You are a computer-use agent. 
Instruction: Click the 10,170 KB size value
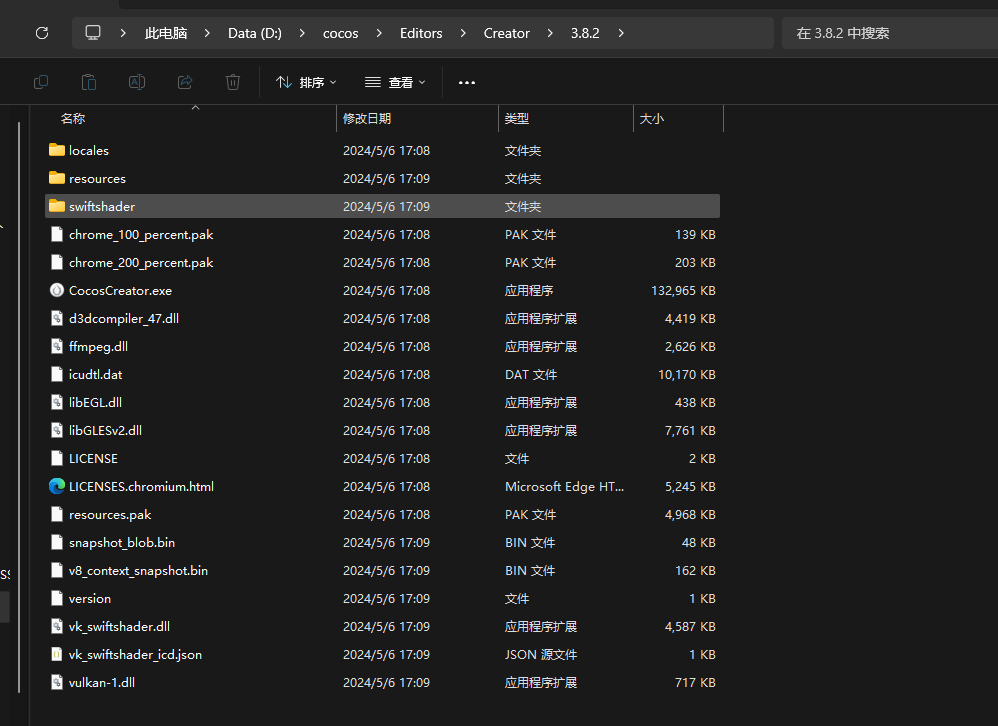(687, 374)
